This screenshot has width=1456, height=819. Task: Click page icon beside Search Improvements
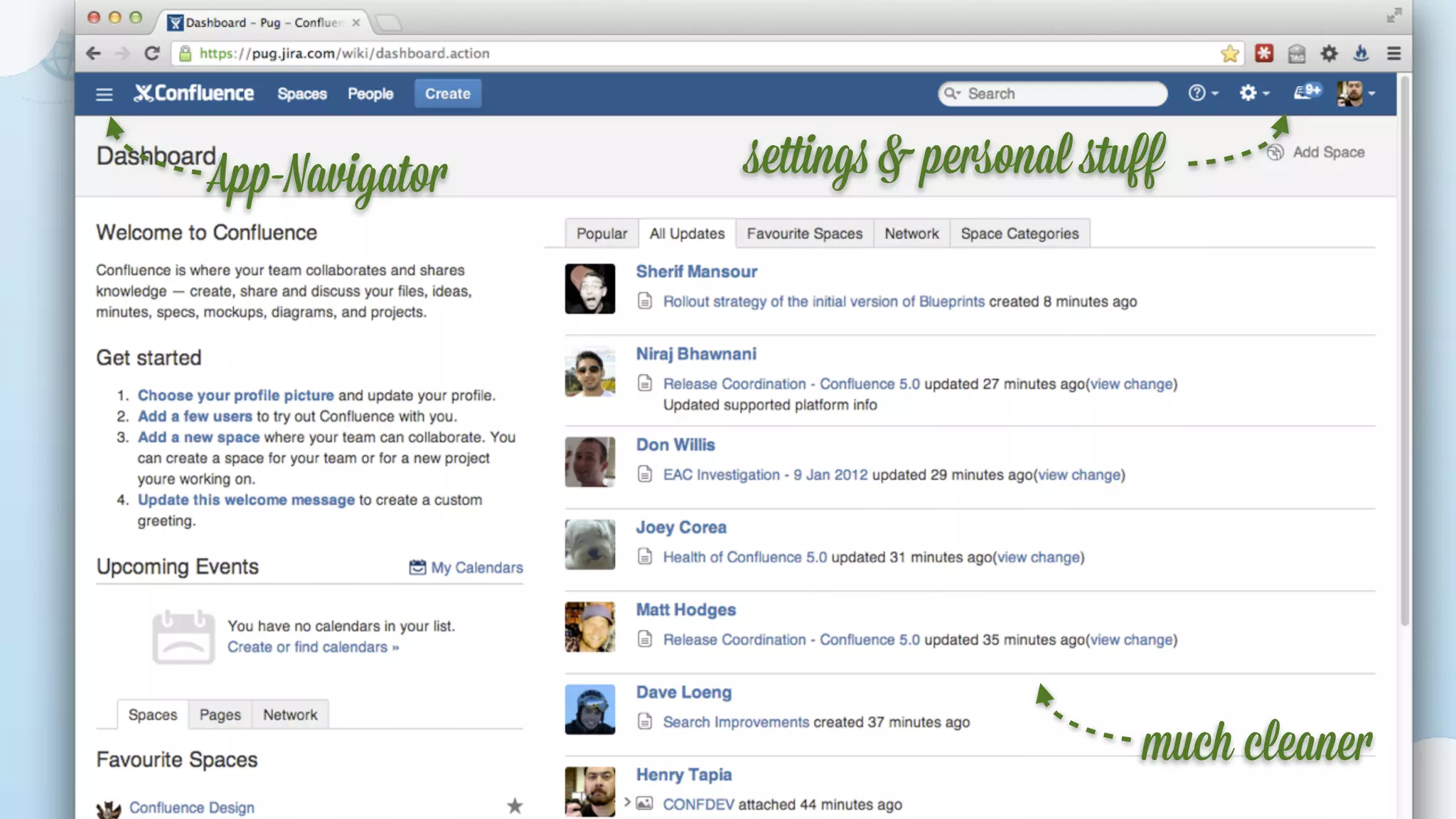tap(645, 722)
